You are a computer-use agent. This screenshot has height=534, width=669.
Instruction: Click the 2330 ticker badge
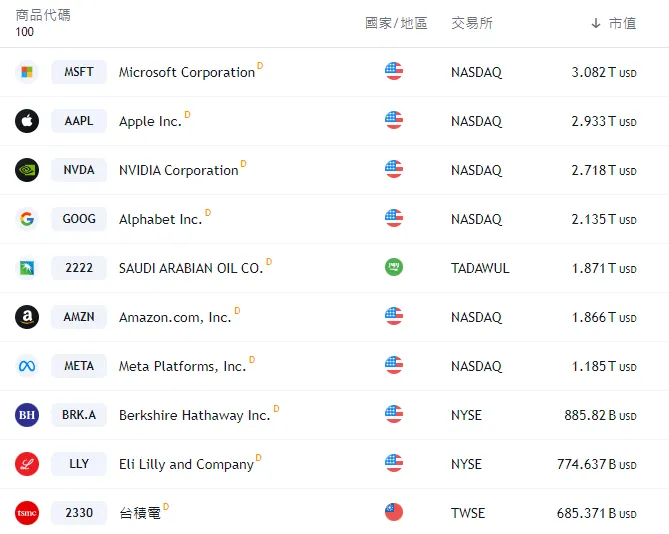(79, 513)
